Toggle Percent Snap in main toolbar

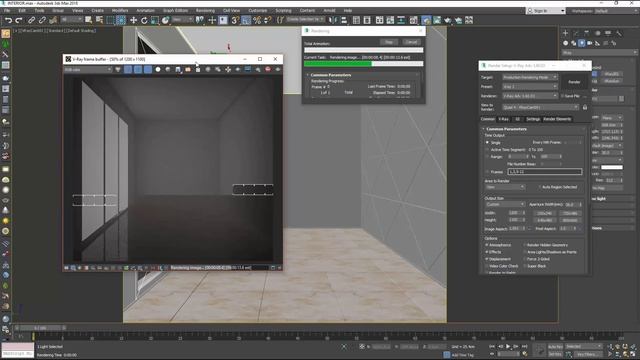(x=257, y=20)
